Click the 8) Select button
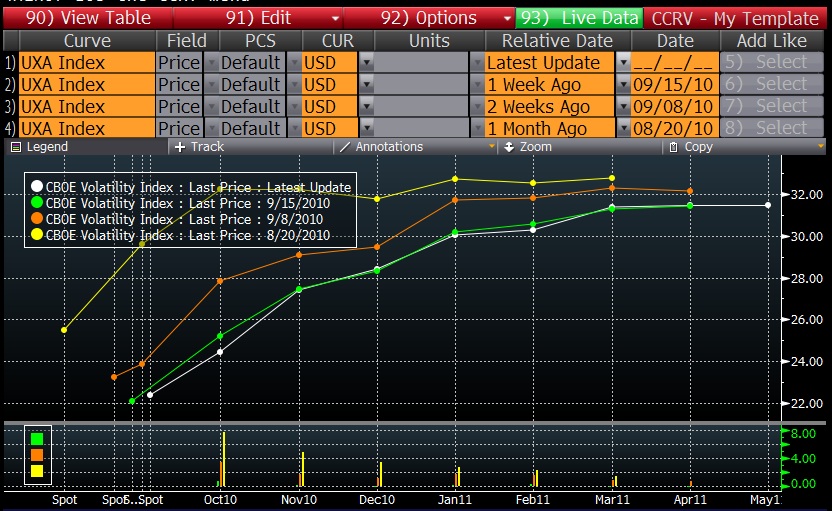This screenshot has width=832, height=511. point(772,128)
